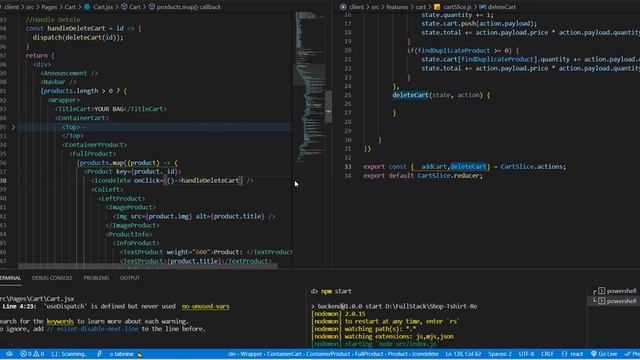Open the keywords link in terminal
The width and height of the screenshot is (640, 360).
[60, 322]
